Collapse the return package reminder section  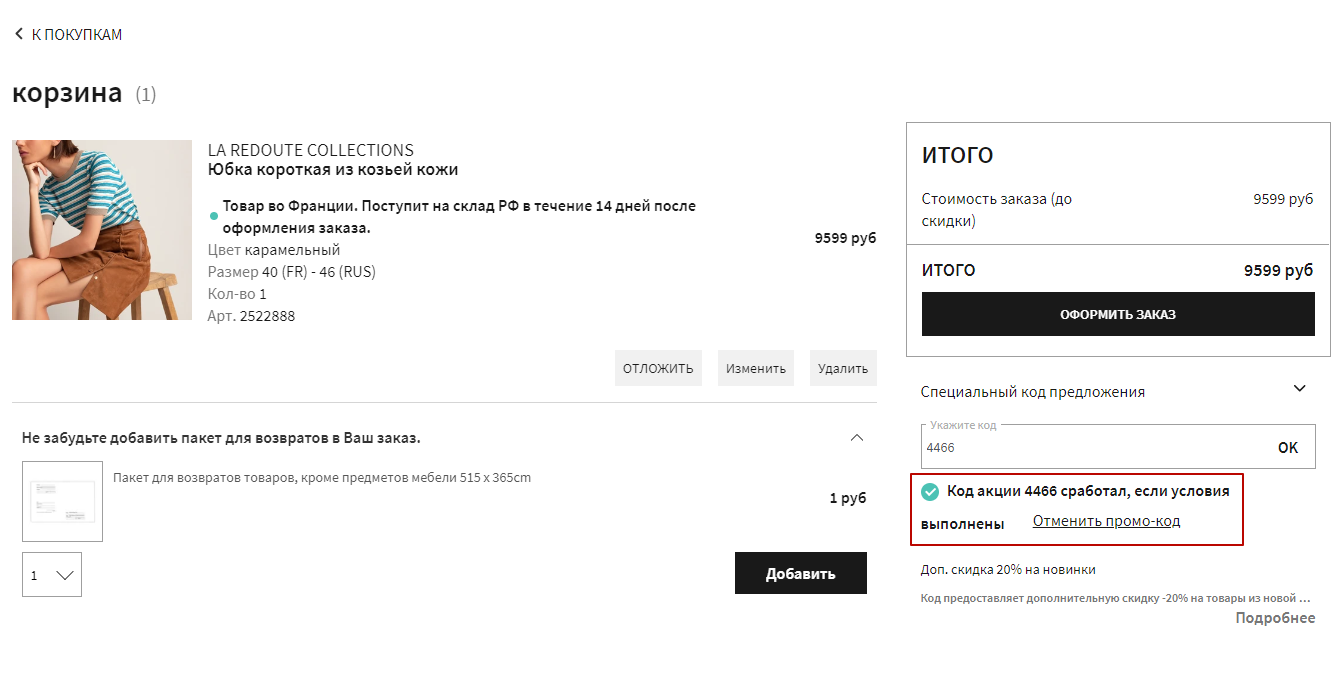pyautogui.click(x=856, y=438)
